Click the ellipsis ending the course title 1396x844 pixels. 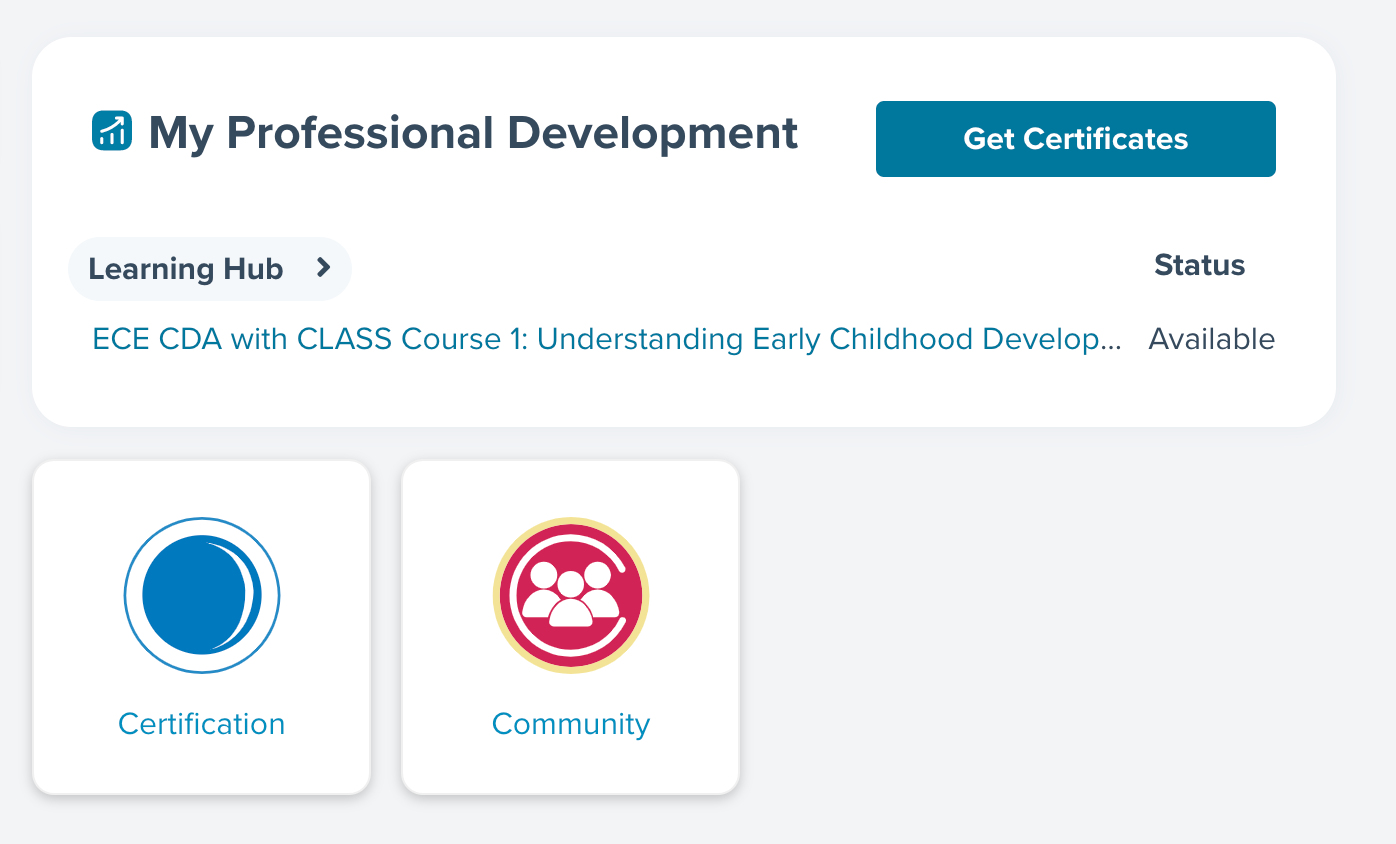(x=1110, y=342)
